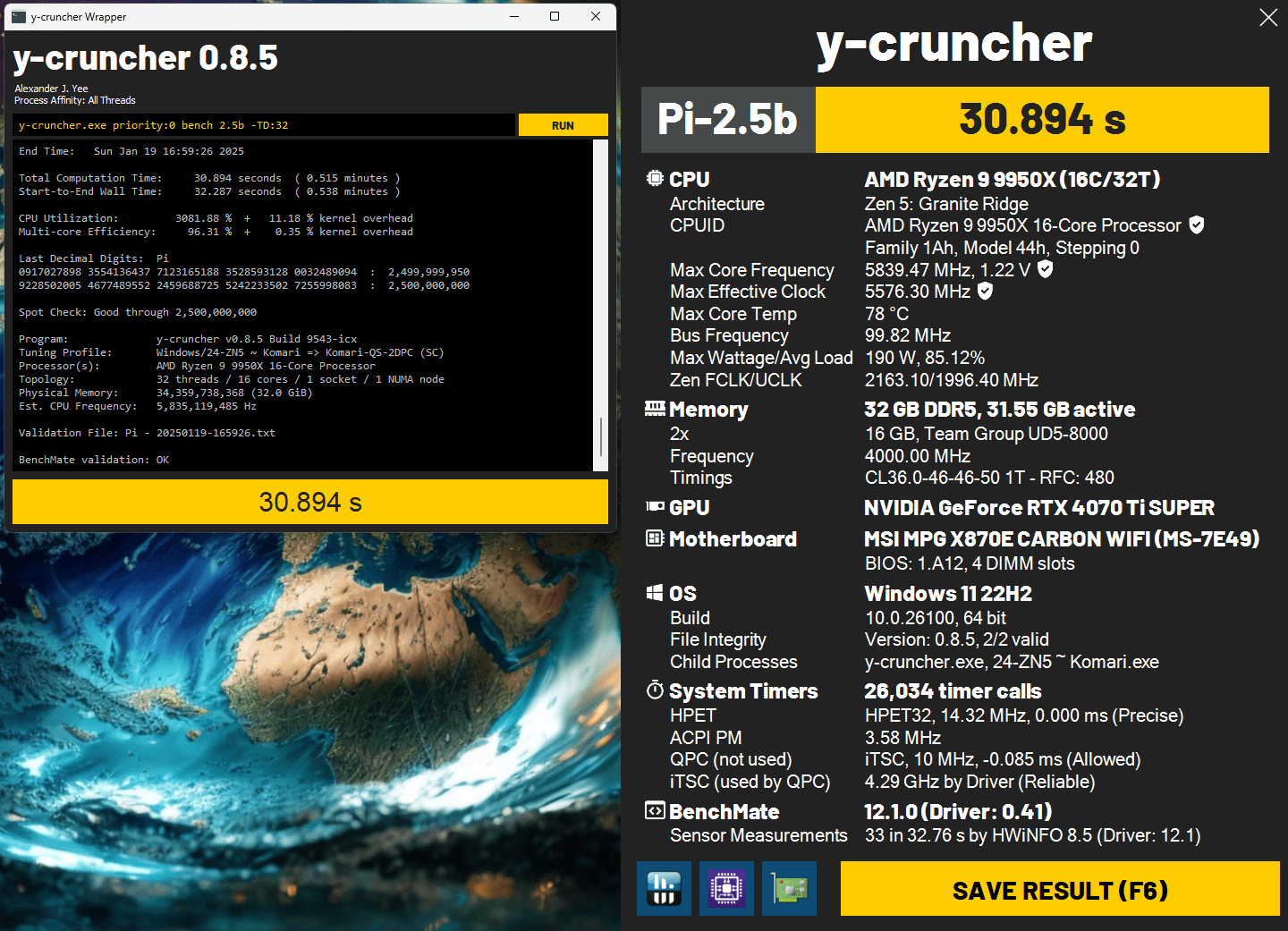Click 'BenchMate validation: OK' console line
This screenshot has height=931, width=1288.
tap(94, 460)
